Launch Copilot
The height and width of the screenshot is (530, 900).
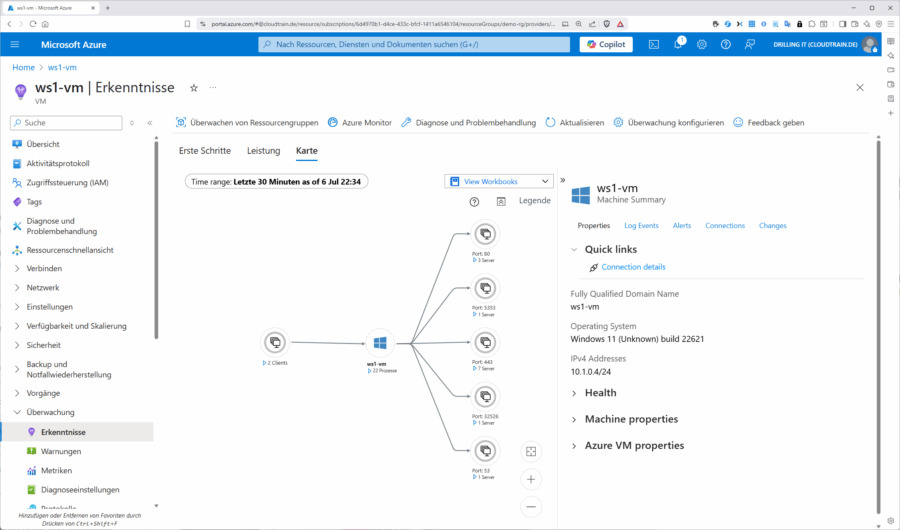[x=606, y=44]
